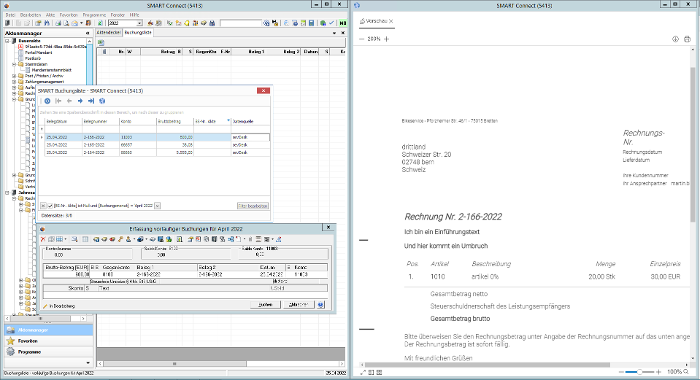
Task: Open the navigation pane options arrow below Programme
Action: [88, 363]
